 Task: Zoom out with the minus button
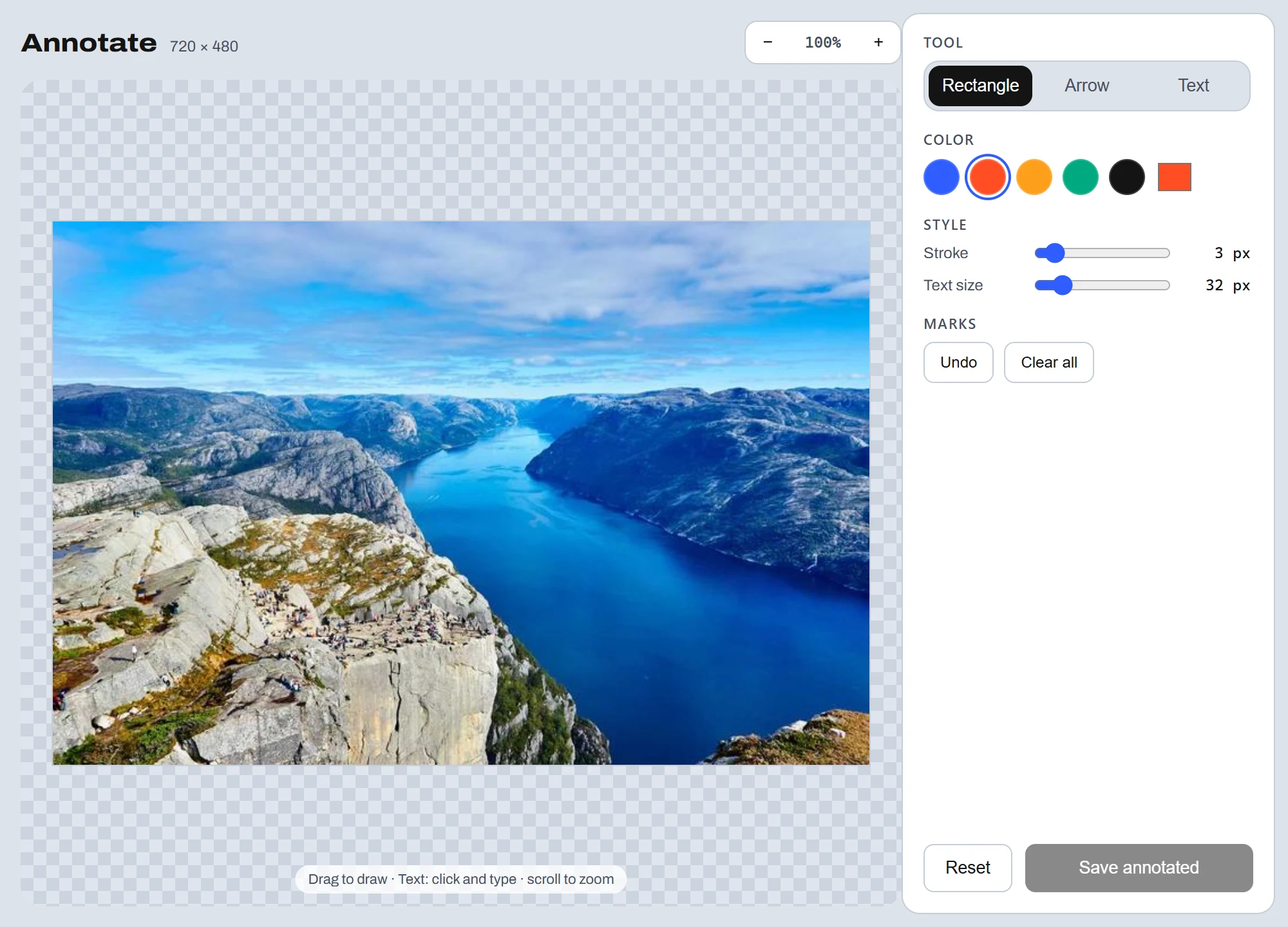[768, 42]
